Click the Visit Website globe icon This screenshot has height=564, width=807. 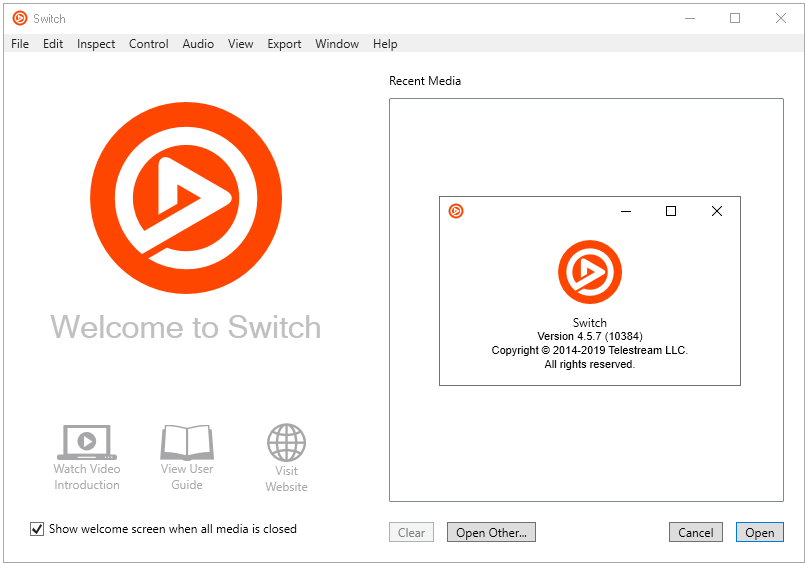pos(286,443)
